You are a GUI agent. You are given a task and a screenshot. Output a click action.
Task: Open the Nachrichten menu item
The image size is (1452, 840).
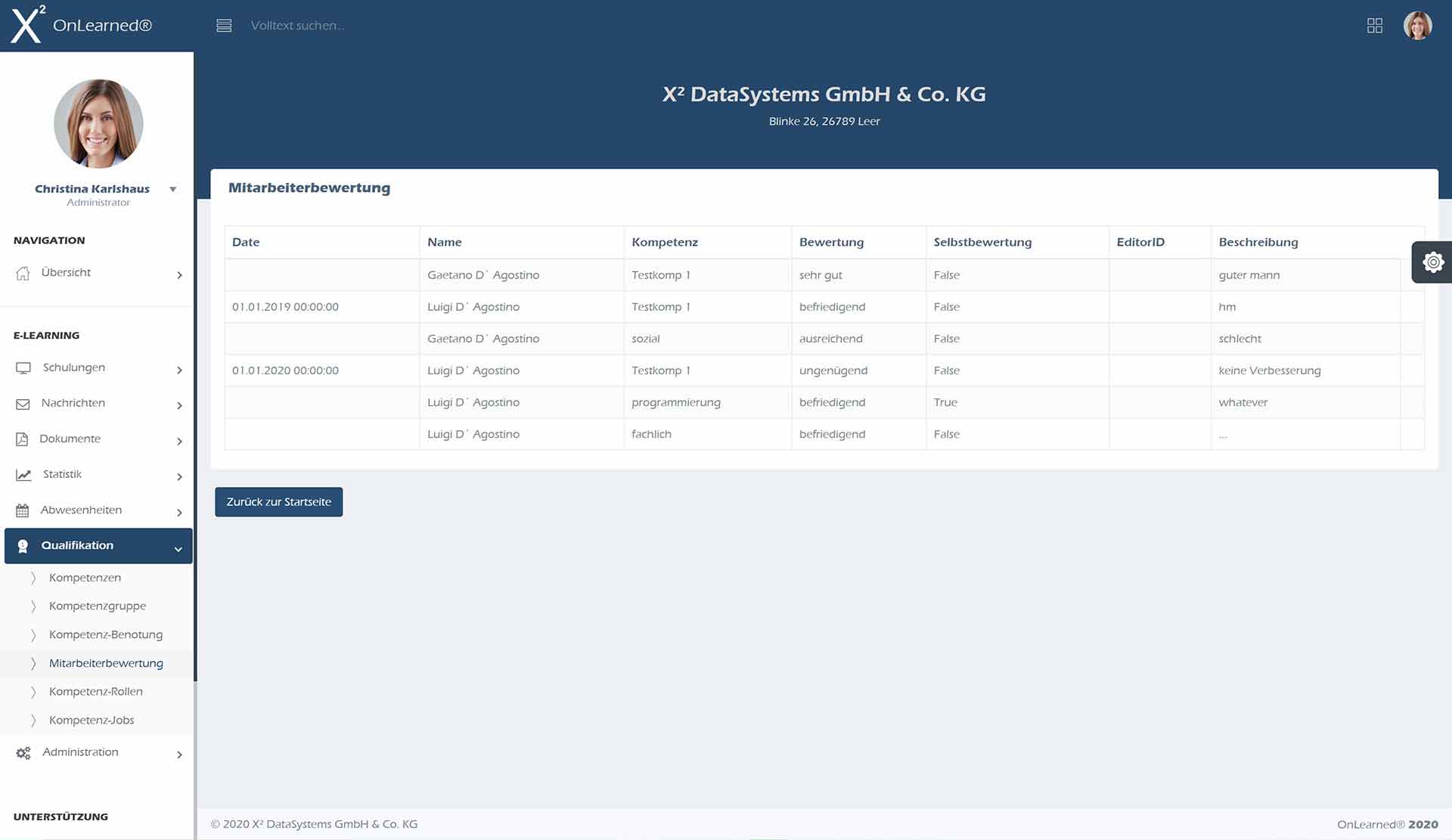tap(98, 404)
